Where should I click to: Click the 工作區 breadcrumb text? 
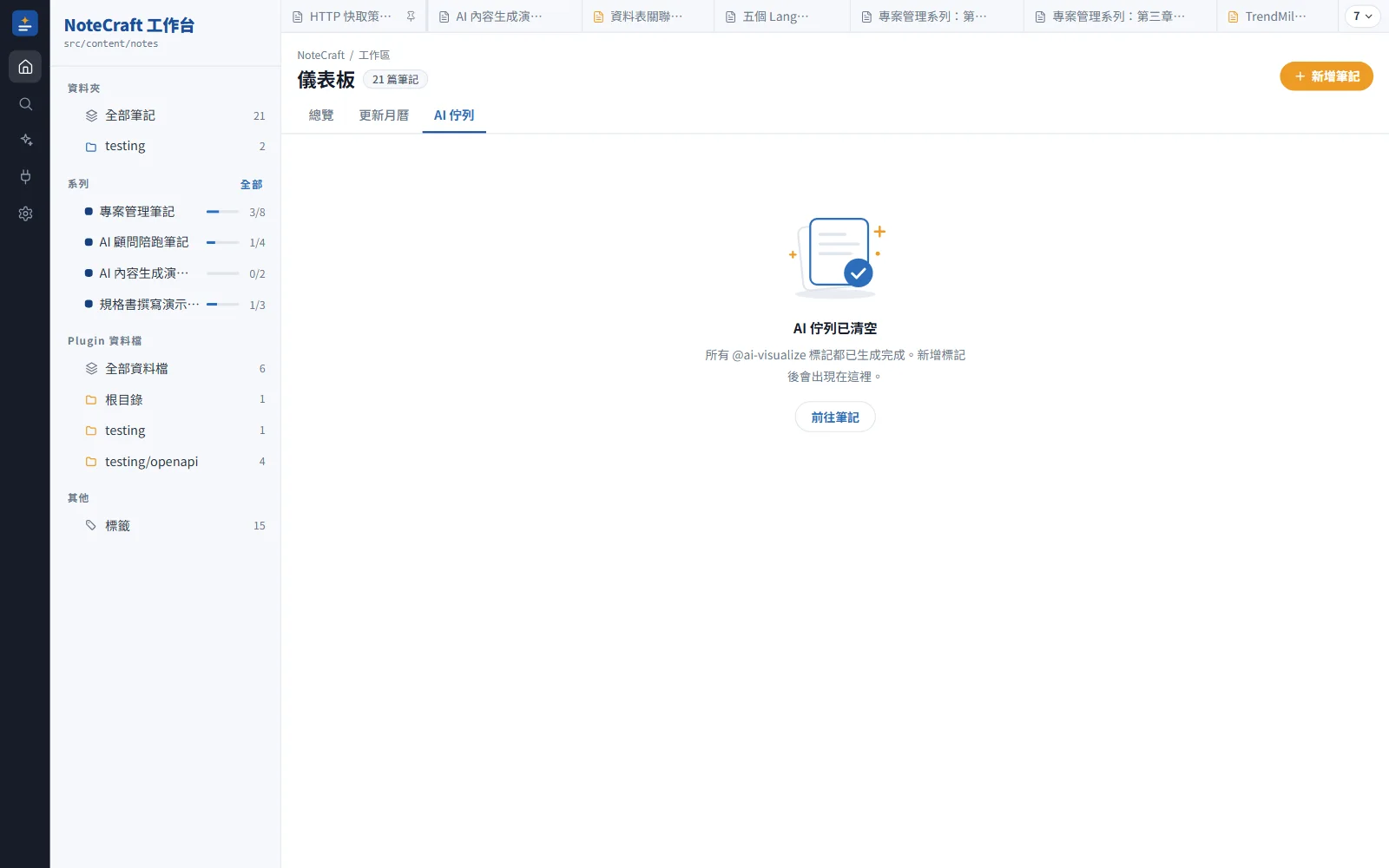[374, 55]
